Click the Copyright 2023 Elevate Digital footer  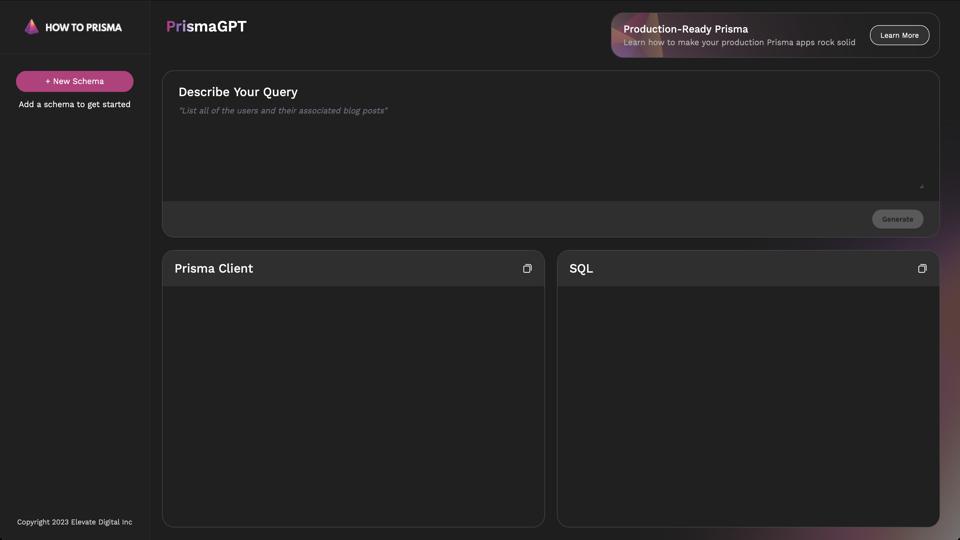coord(74,522)
